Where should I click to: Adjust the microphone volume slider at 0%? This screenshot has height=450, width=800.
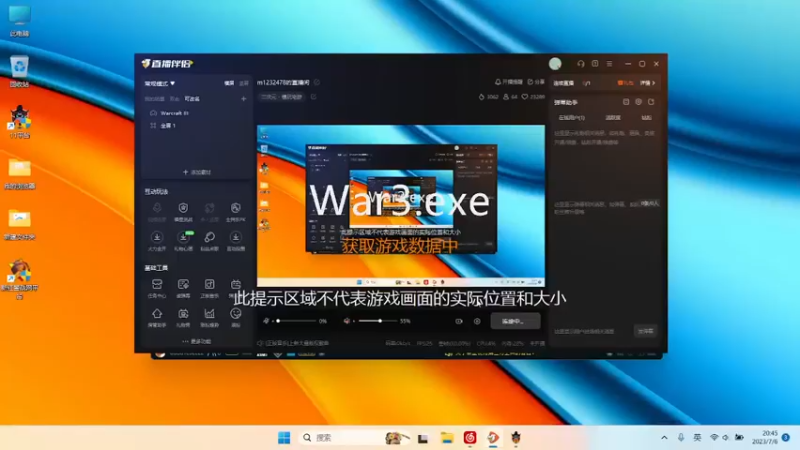pyautogui.click(x=296, y=321)
